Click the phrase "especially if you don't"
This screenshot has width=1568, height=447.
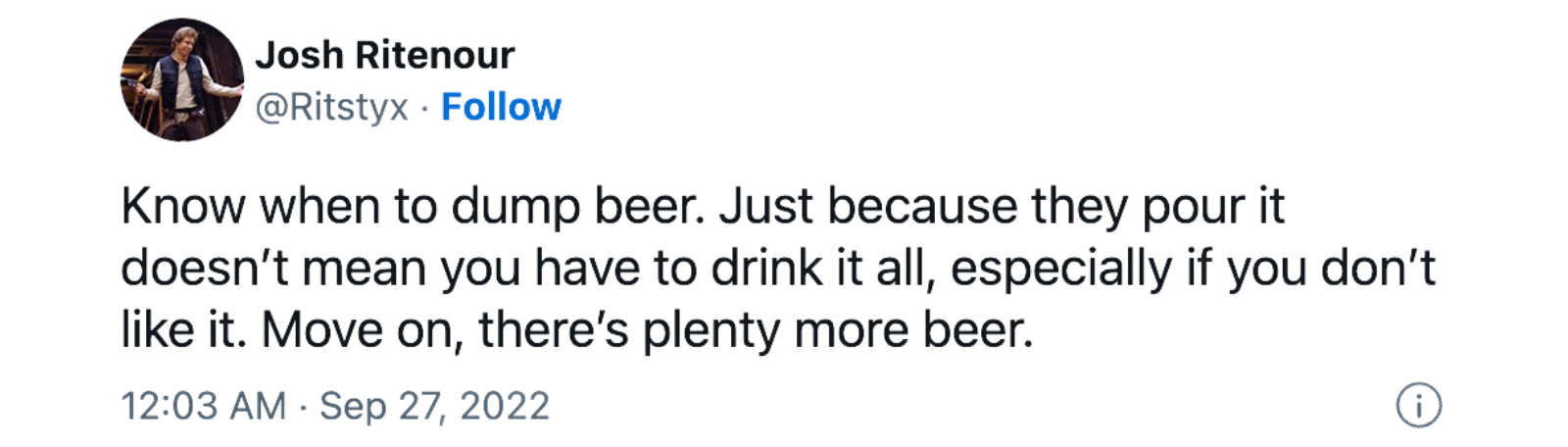pyautogui.click(x=1193, y=269)
